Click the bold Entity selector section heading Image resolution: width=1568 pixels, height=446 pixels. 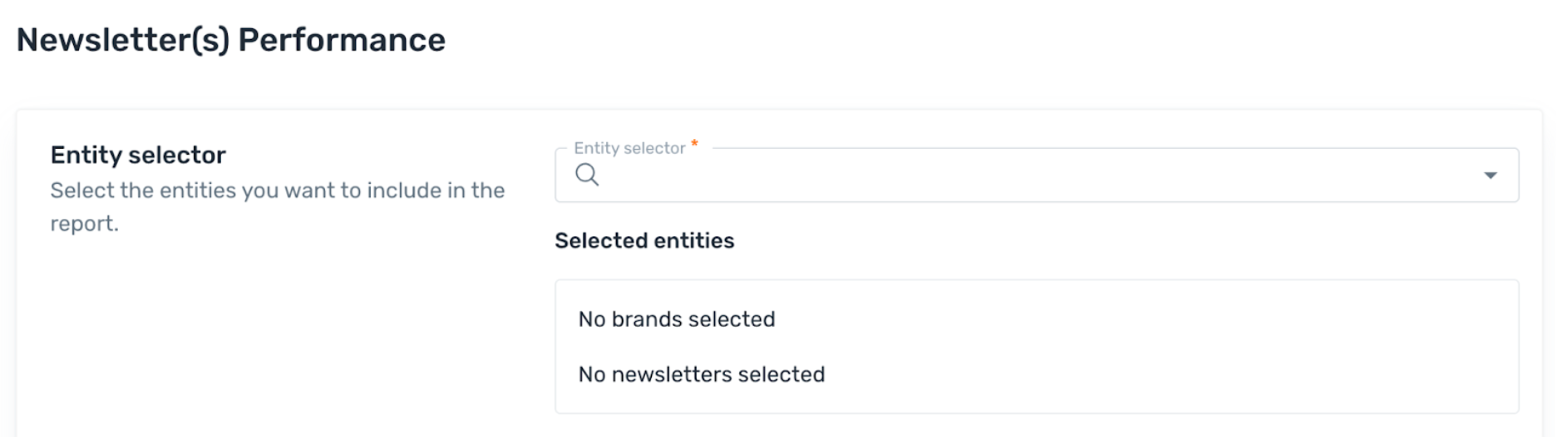click(x=138, y=155)
